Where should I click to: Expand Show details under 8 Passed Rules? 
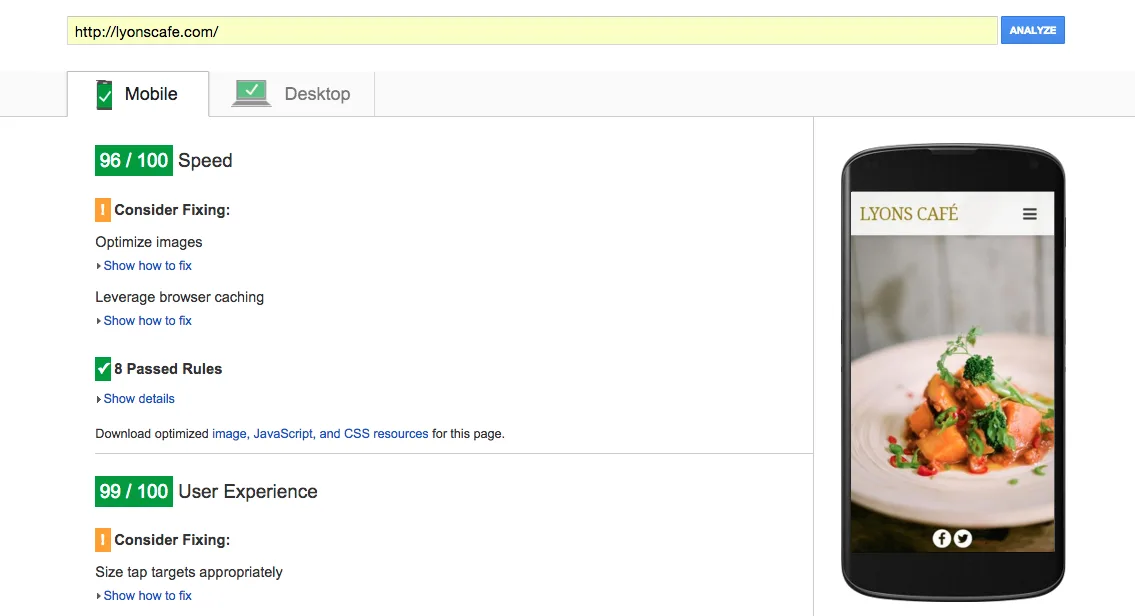139,399
